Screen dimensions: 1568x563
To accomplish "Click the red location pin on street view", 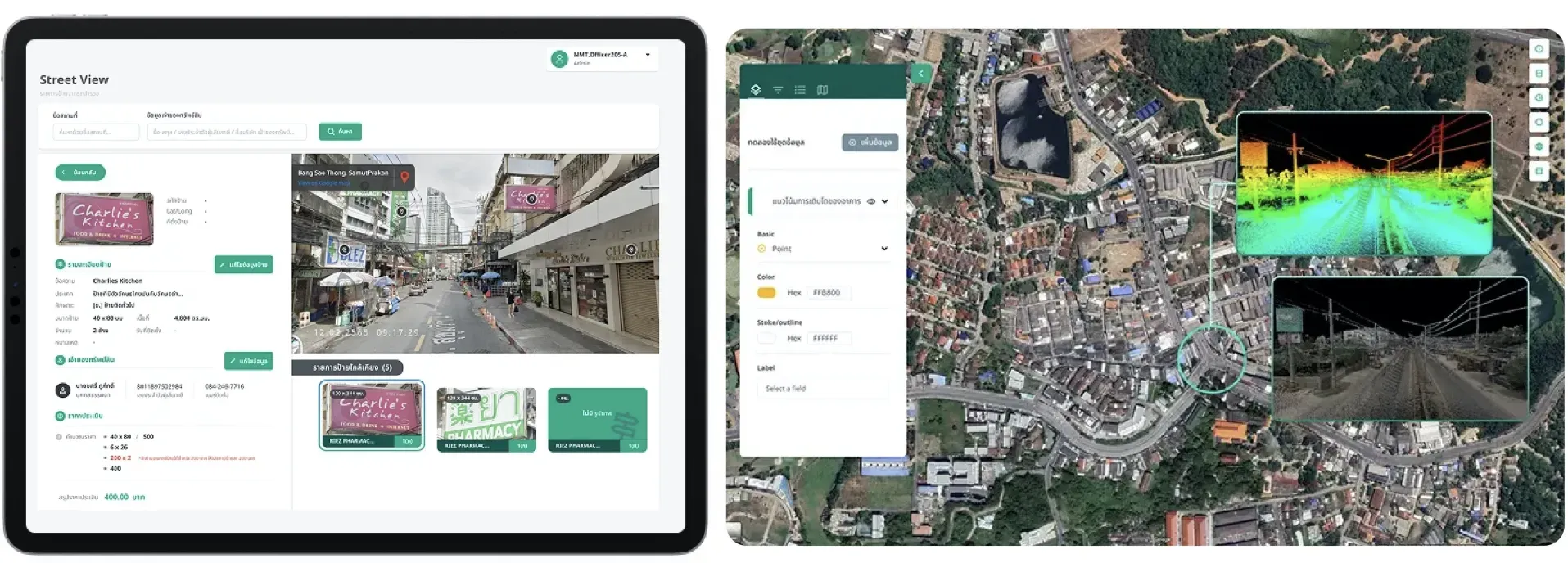I will point(404,176).
